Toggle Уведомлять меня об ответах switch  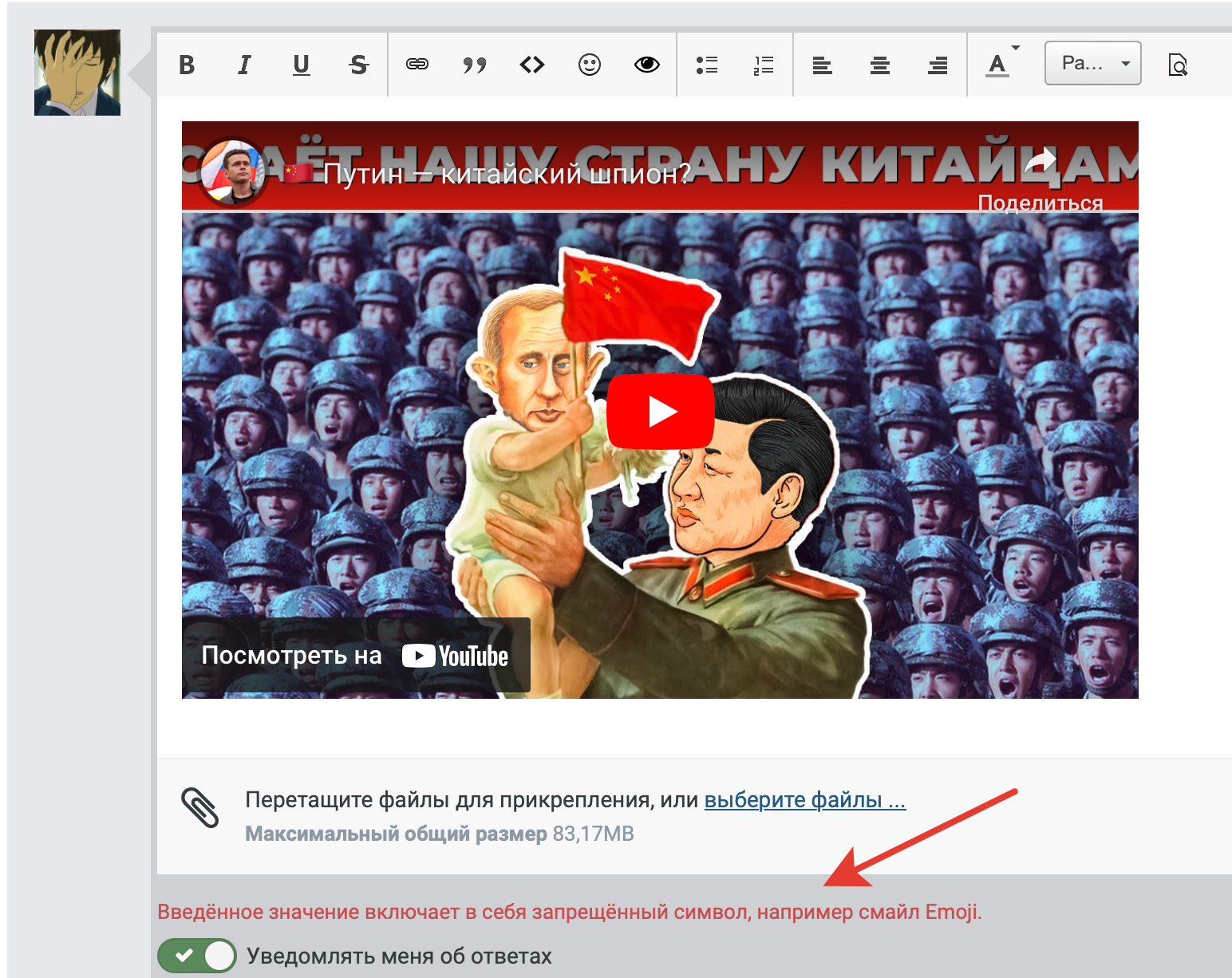point(196,956)
